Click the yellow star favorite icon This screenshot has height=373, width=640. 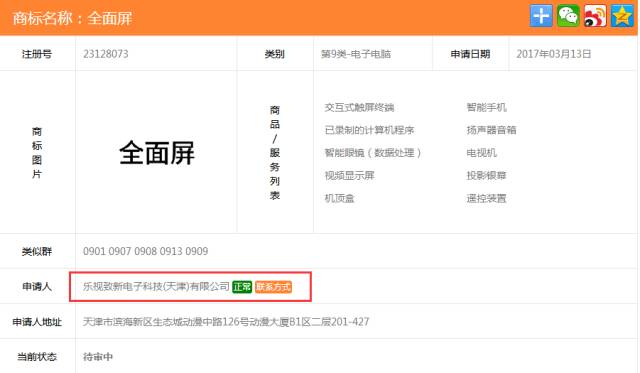[622, 16]
